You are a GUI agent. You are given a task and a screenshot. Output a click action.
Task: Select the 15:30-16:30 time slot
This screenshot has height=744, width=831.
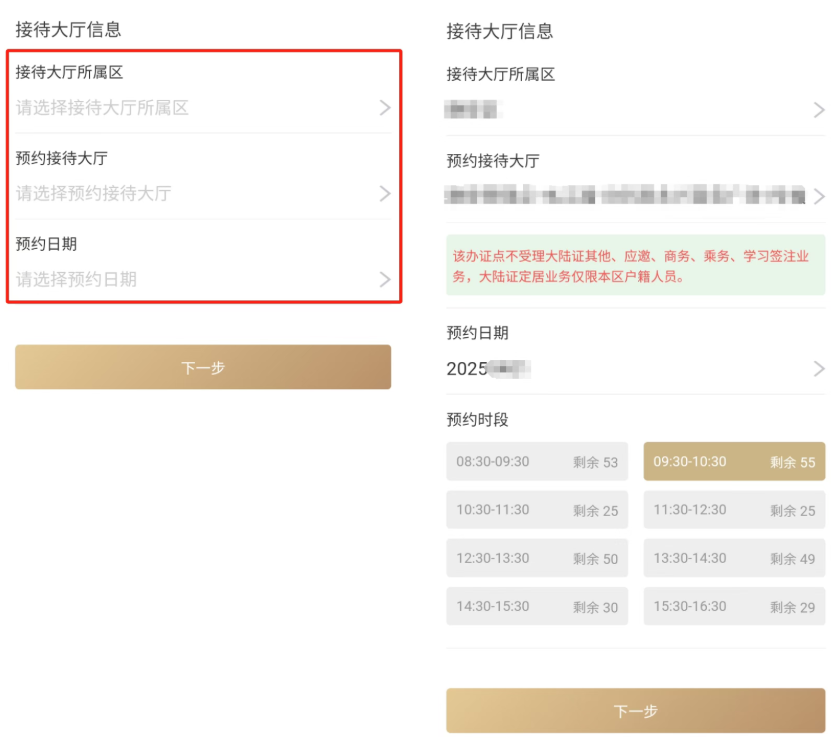pos(734,606)
